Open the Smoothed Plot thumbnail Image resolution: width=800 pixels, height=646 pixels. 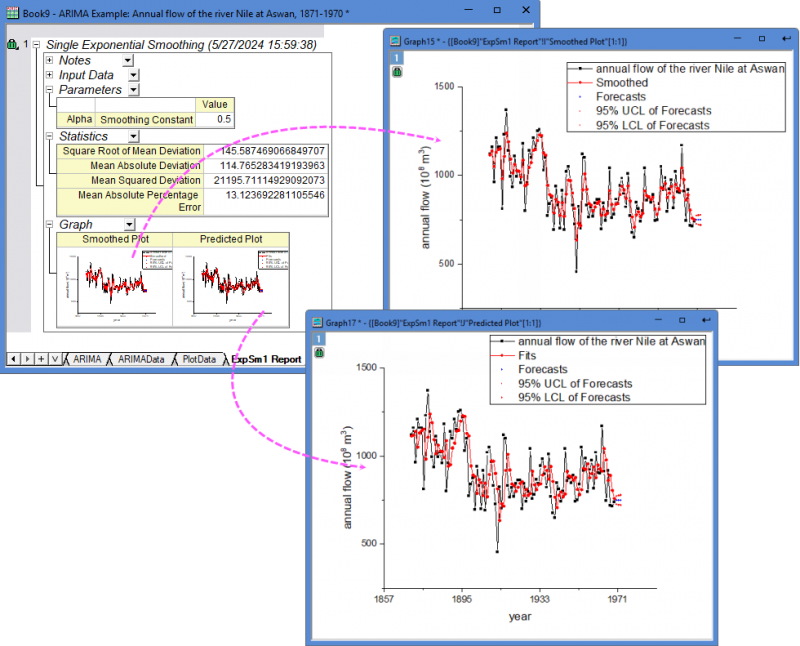[115, 286]
